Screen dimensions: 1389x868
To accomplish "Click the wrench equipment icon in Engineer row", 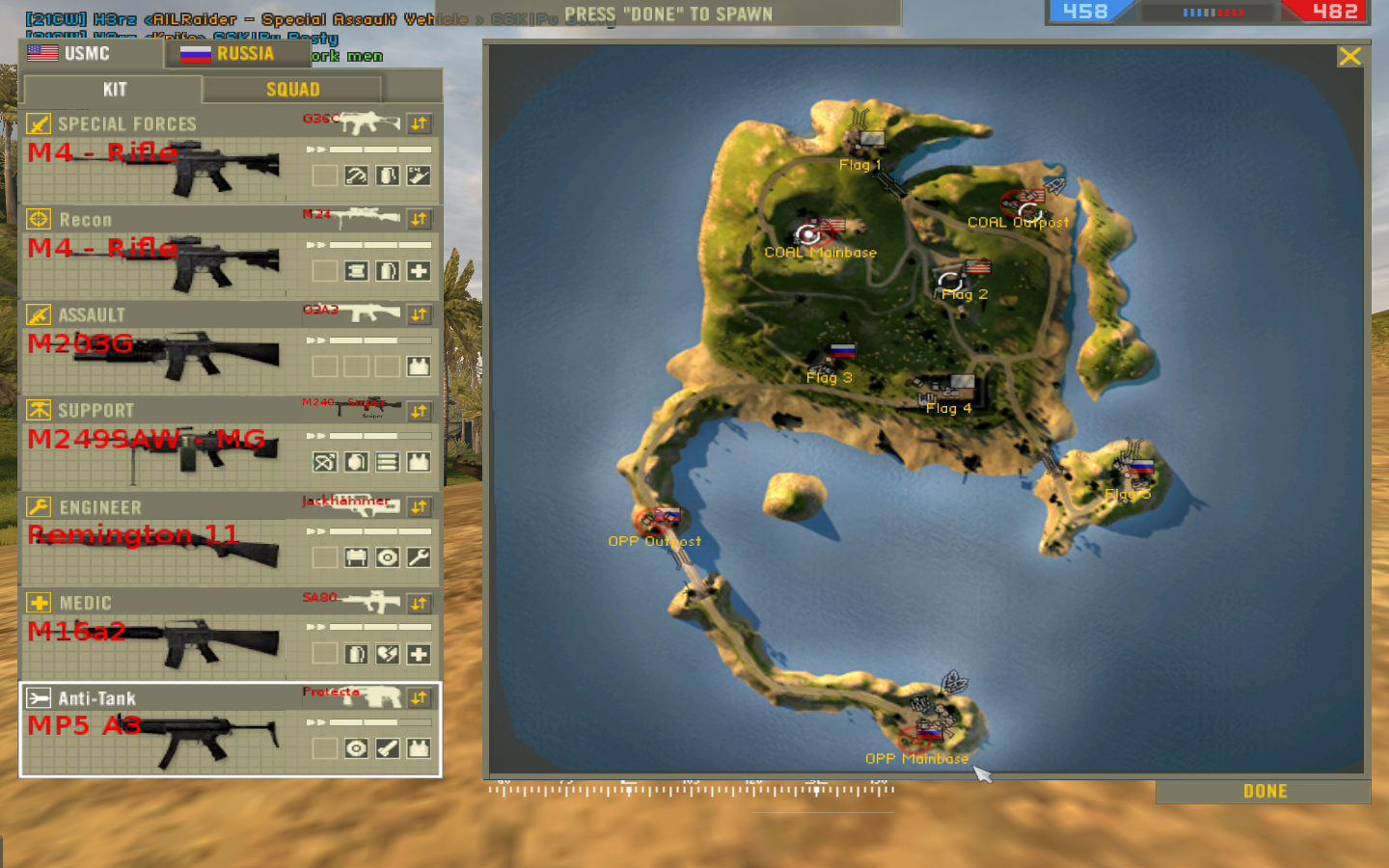I will pyautogui.click(x=419, y=557).
